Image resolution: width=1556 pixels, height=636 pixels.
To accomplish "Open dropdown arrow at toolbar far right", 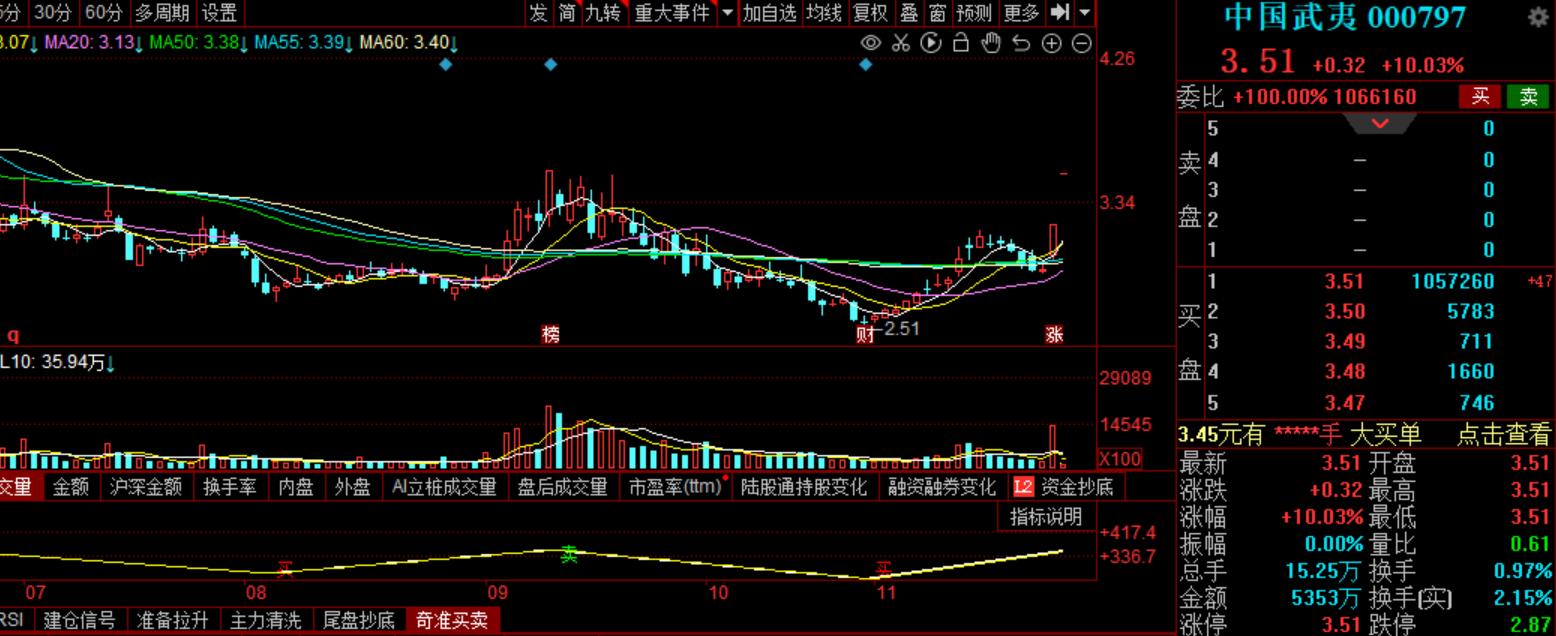I will coord(1085,13).
